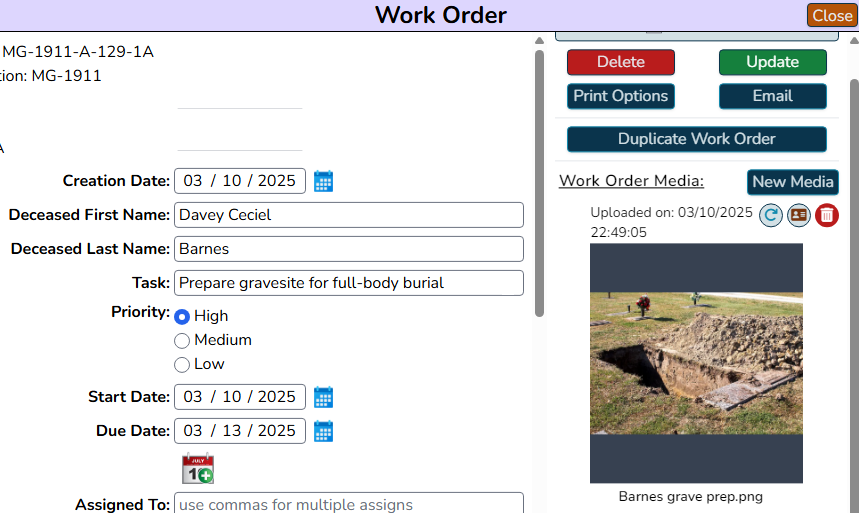This screenshot has width=859, height=513.
Task: Close the Work Order dialog
Action: click(832, 15)
